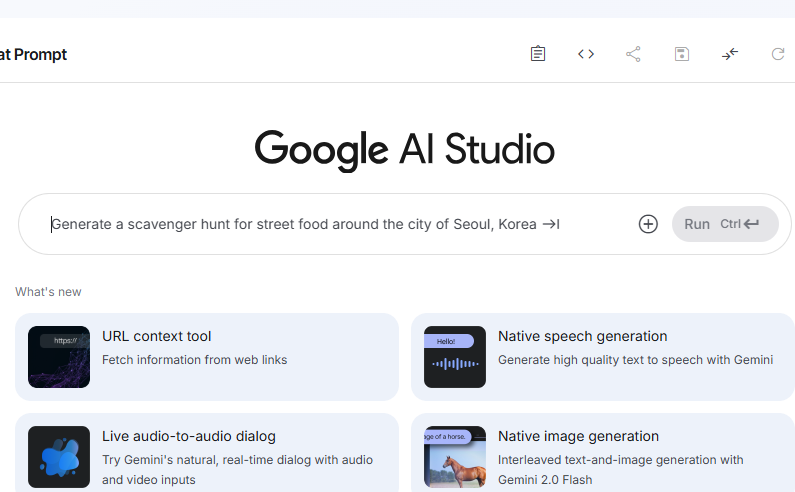
Task: Click the URL context tool https thumbnail
Action: click(x=59, y=357)
